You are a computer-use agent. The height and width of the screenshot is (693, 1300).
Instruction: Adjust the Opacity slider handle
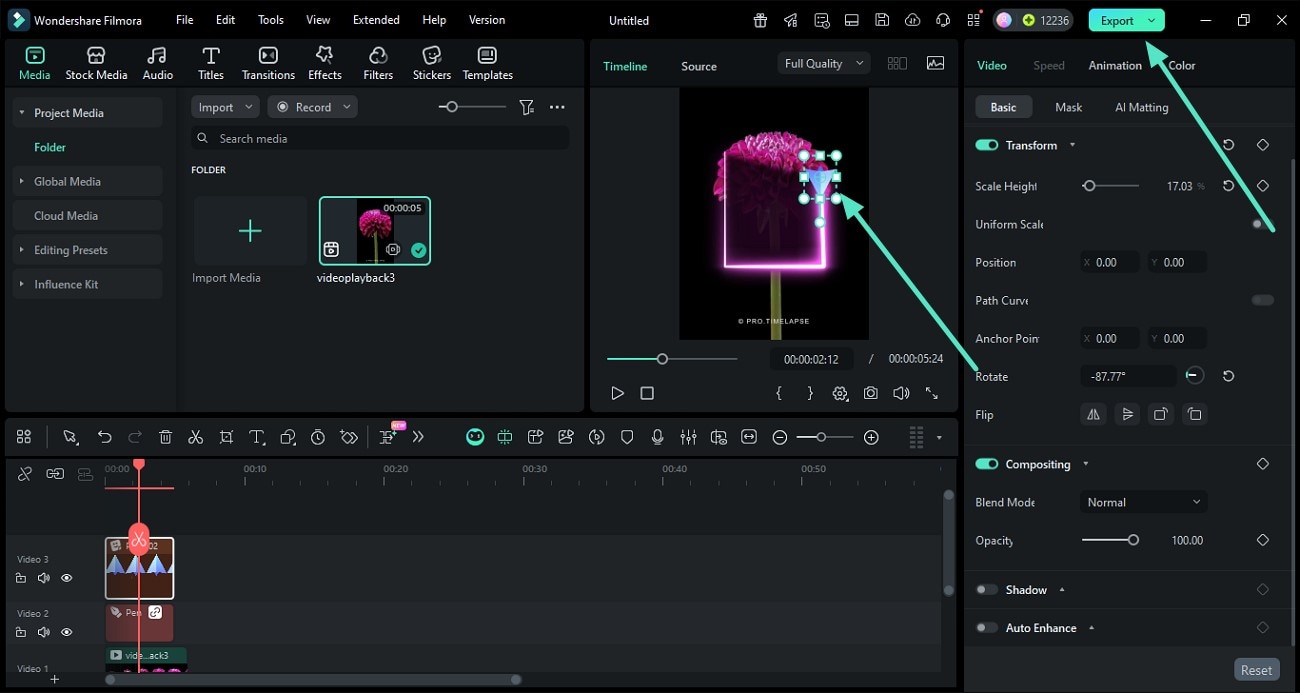1133,540
